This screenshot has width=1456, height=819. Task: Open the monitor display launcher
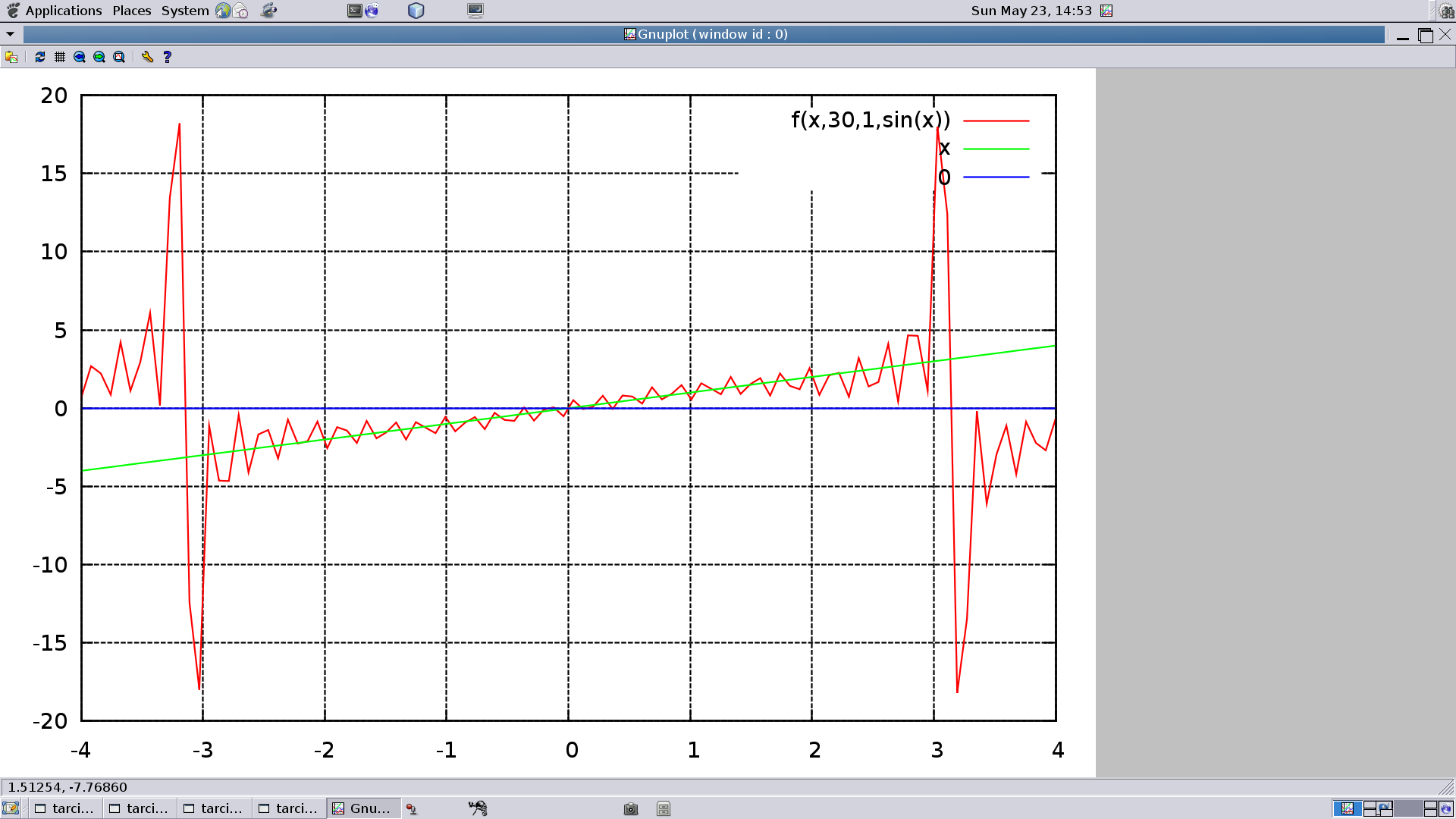point(475,11)
